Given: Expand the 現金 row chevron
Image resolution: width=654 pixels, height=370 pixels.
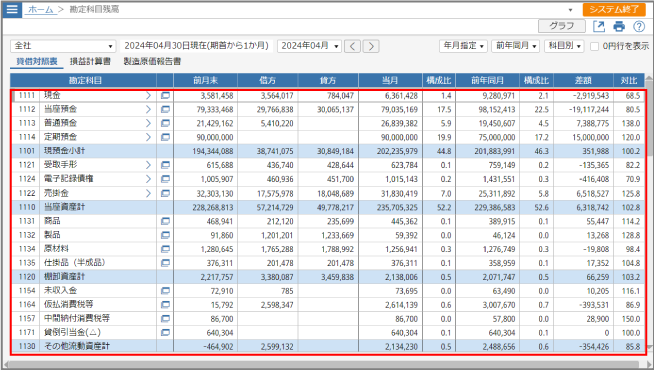Looking at the screenshot, I should point(148,96).
